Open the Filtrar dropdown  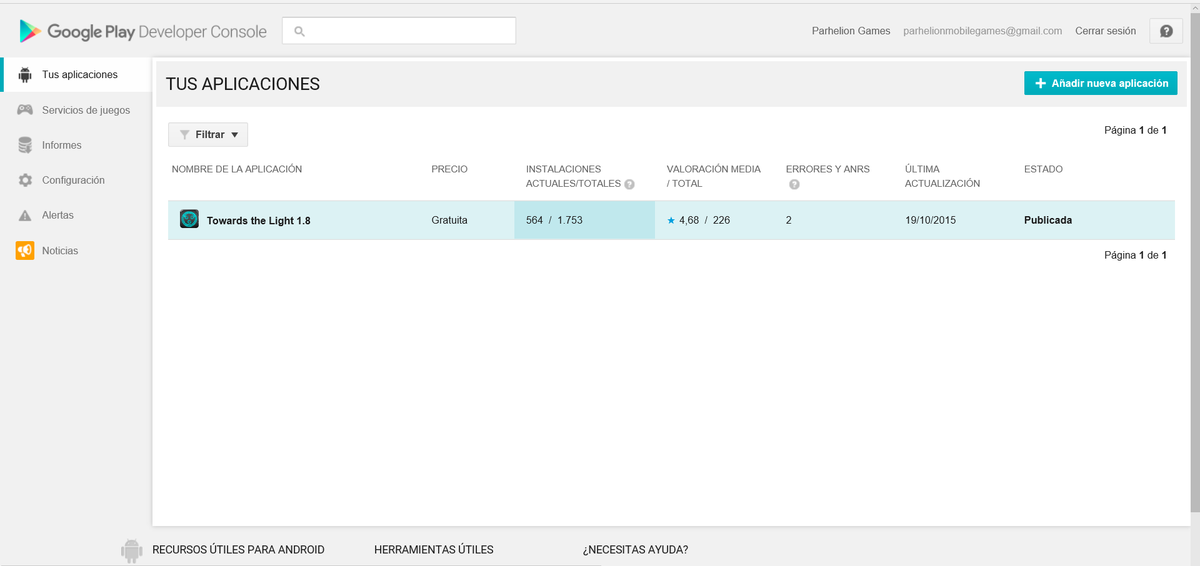click(x=208, y=134)
